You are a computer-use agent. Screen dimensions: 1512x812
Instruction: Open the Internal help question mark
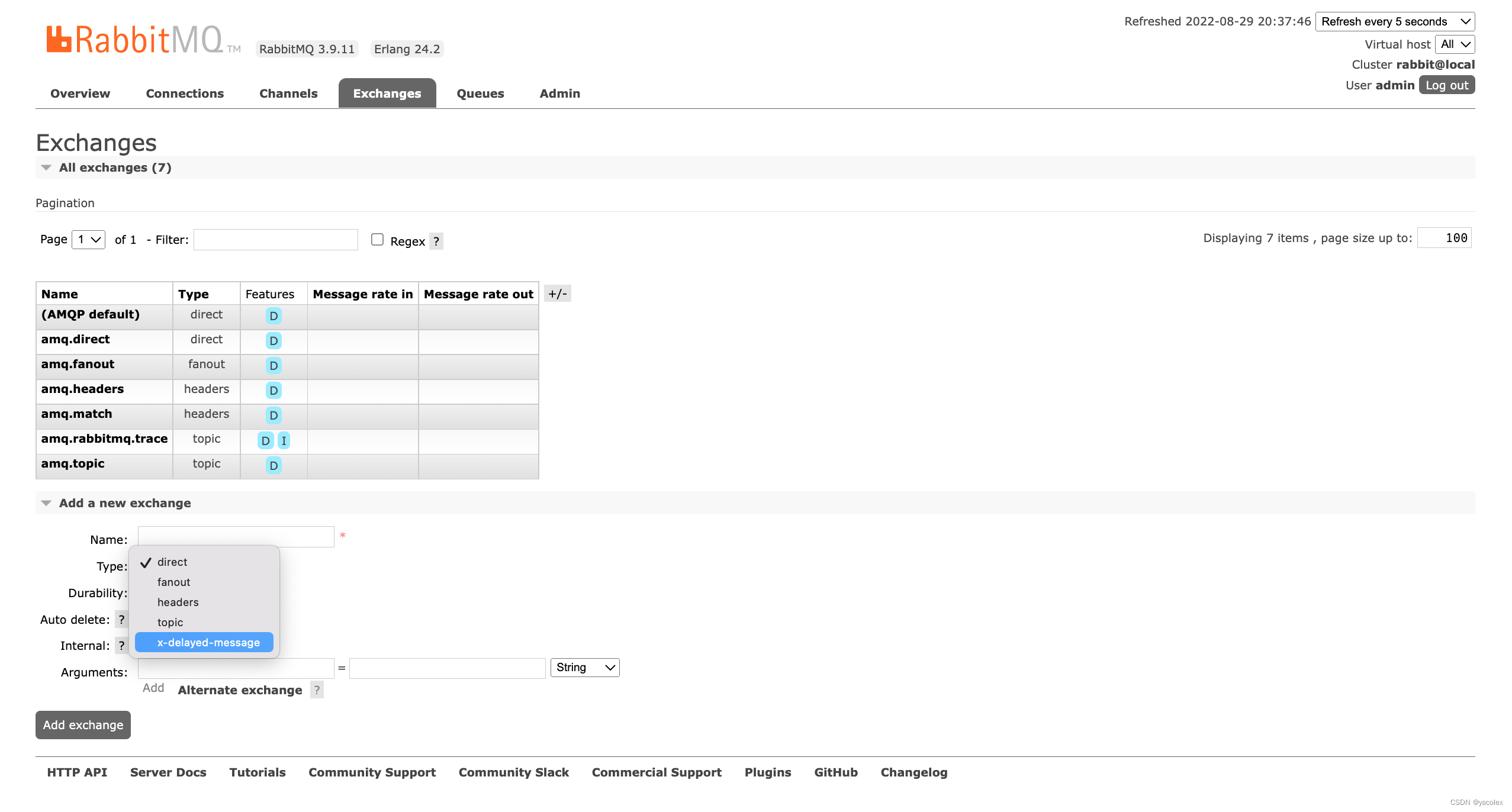(x=121, y=645)
